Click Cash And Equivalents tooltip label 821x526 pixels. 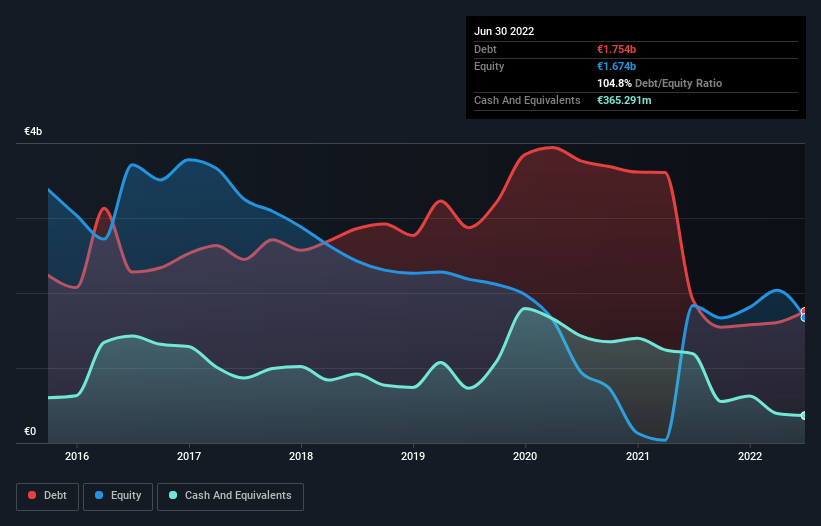coord(527,100)
